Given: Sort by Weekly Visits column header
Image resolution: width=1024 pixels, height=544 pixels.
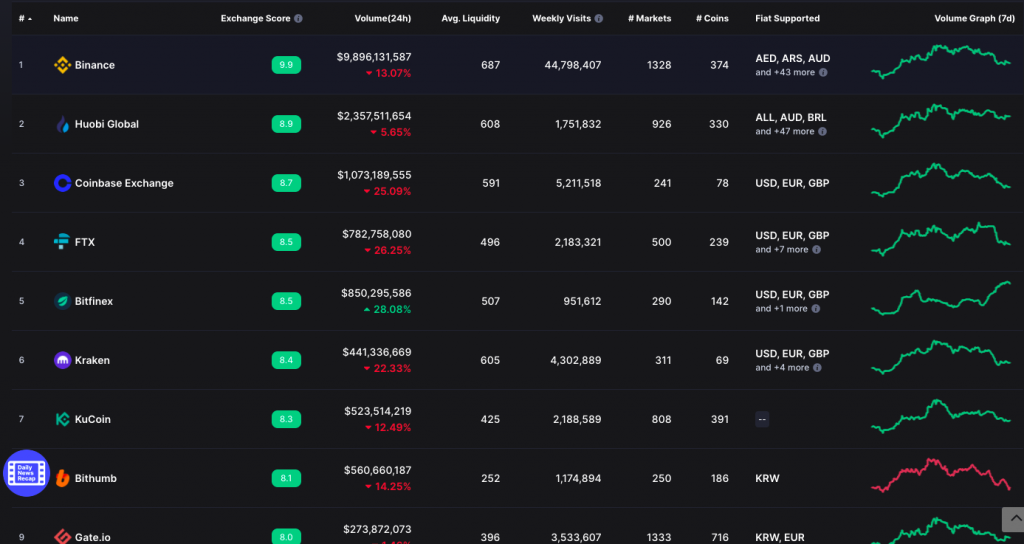Looking at the screenshot, I should pyautogui.click(x=562, y=18).
